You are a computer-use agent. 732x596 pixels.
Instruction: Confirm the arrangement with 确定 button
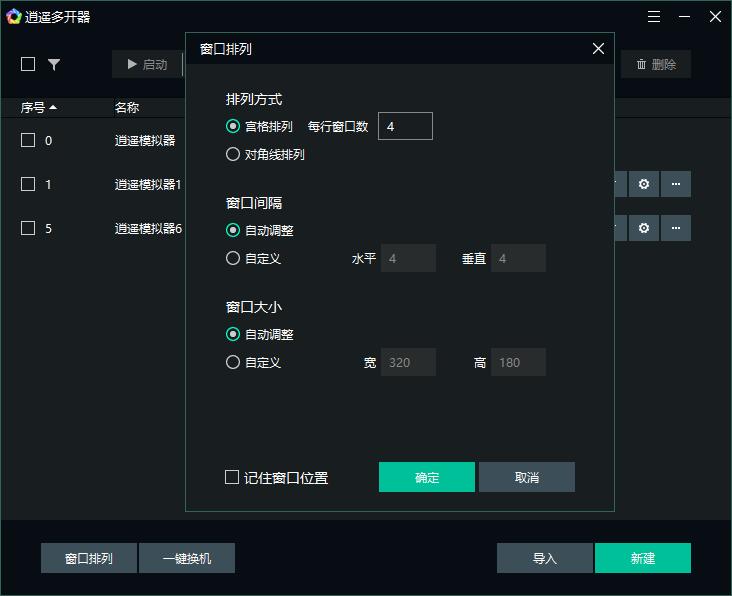coord(427,477)
